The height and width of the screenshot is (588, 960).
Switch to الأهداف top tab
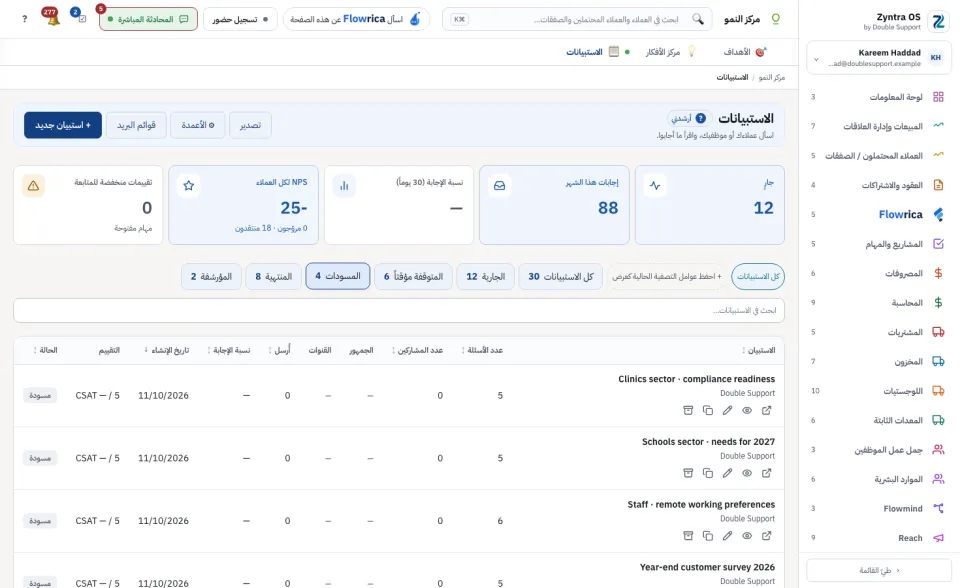click(x=744, y=52)
